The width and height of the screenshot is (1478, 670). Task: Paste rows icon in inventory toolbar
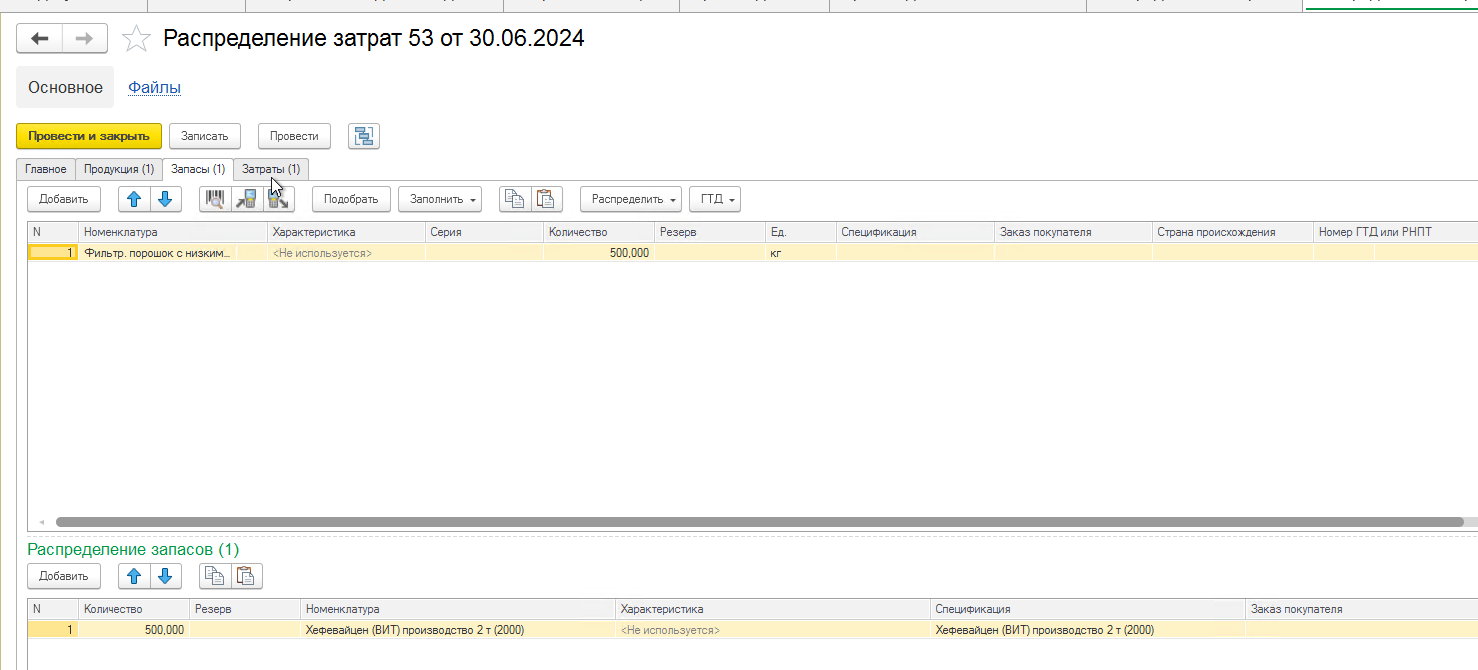[x=547, y=199]
